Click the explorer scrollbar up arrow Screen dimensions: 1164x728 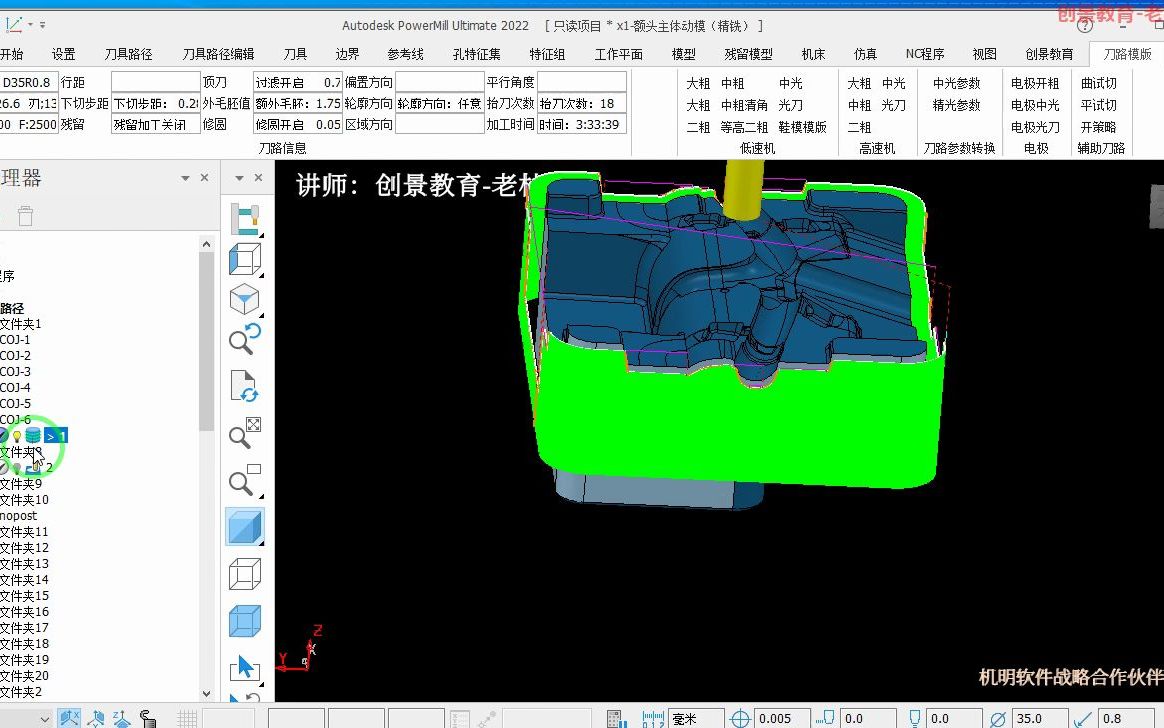pyautogui.click(x=206, y=244)
